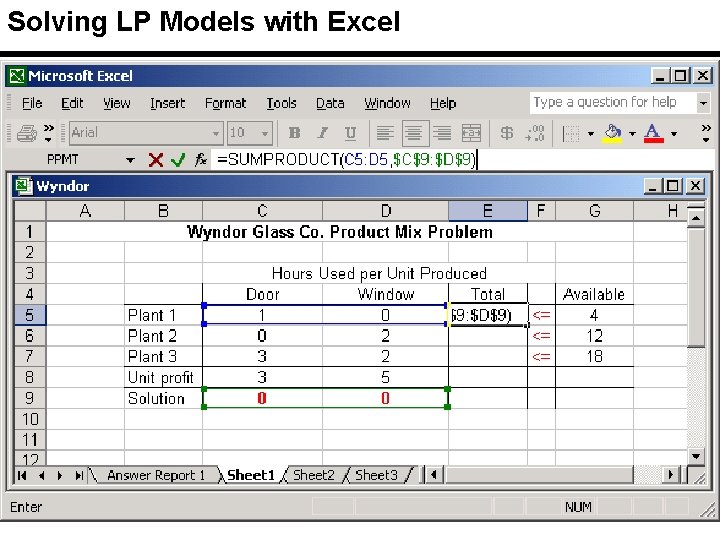The width and height of the screenshot is (720, 540).
Task: Switch to Sheet3 tab
Action: (377, 475)
